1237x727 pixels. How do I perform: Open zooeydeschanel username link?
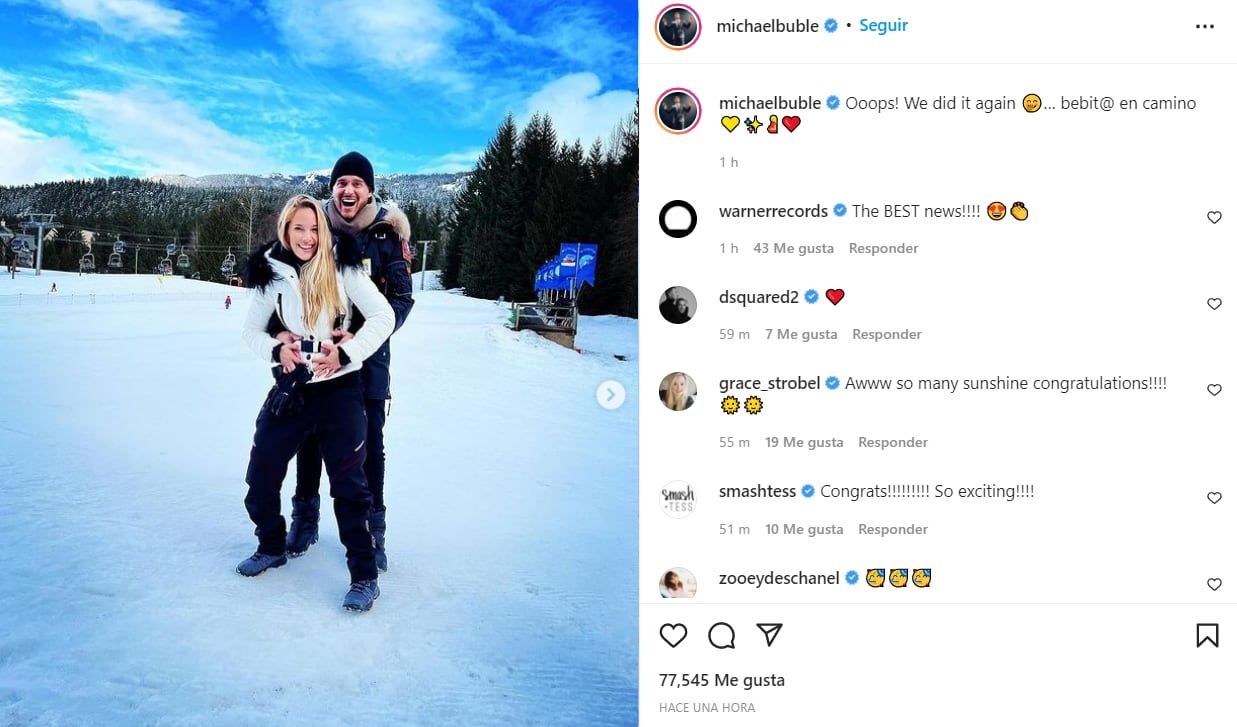[779, 578]
